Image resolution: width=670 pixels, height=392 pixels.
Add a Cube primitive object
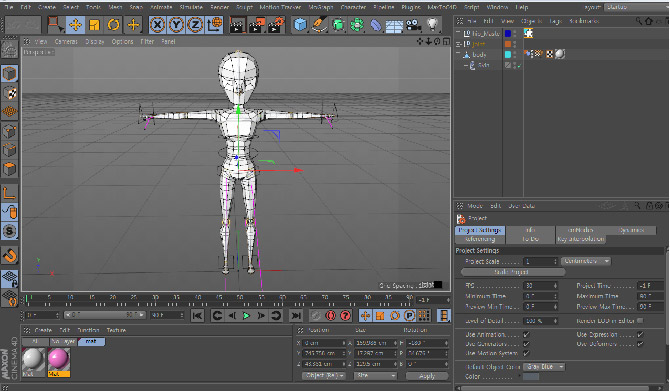click(300, 25)
